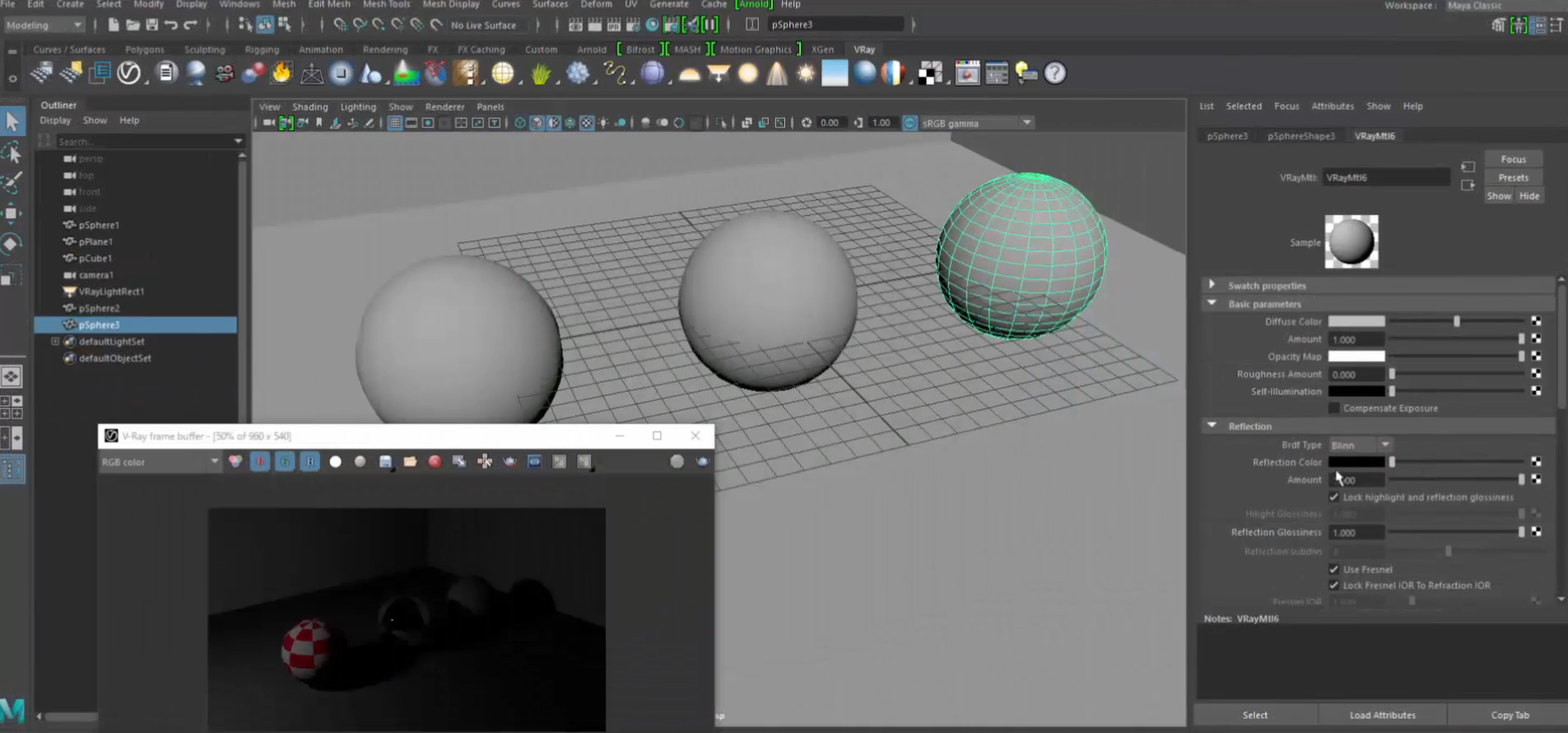Image resolution: width=1568 pixels, height=733 pixels.
Task: Click the save scene icon in status line
Action: (152, 25)
